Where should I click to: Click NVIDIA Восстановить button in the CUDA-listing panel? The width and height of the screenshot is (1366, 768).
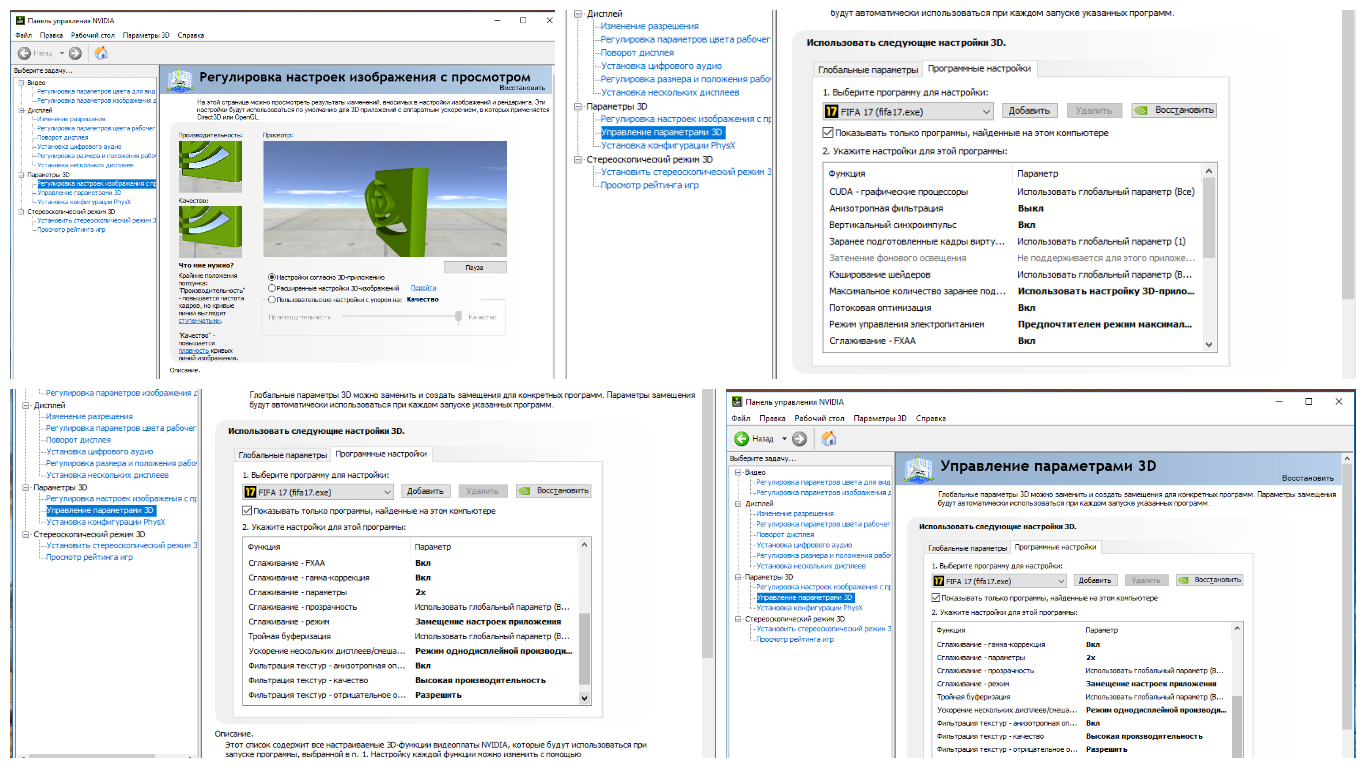pyautogui.click(x=1174, y=111)
